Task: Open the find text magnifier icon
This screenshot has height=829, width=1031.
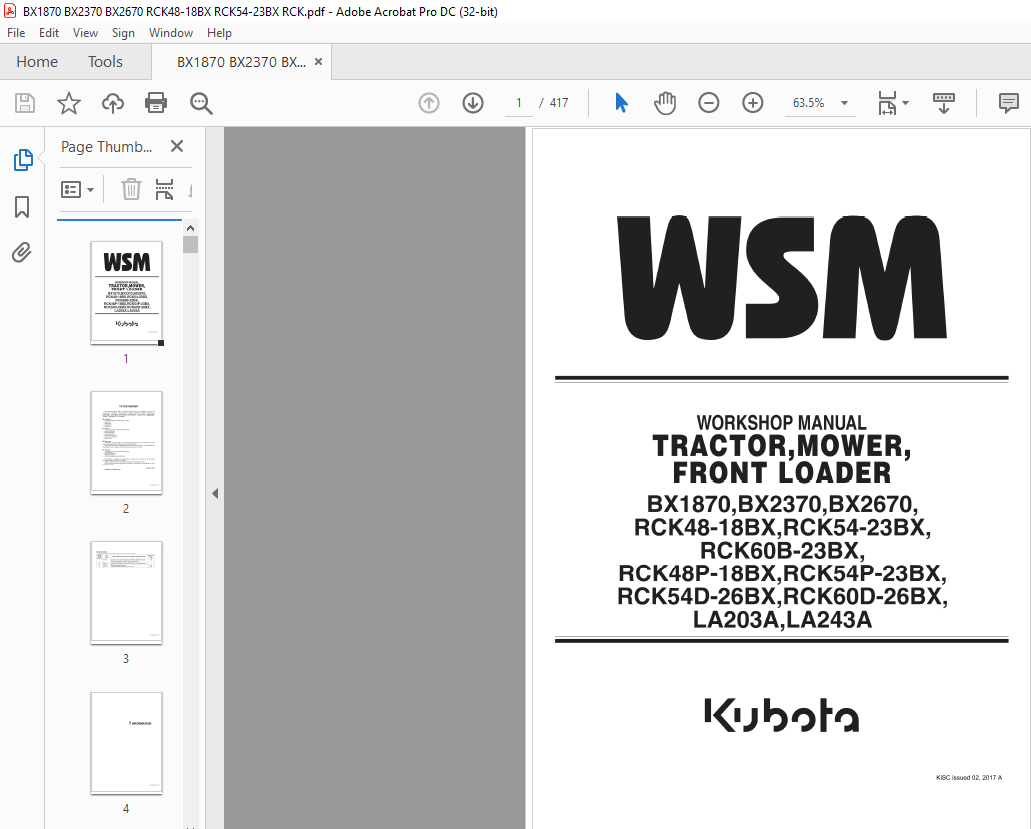Action: [x=201, y=103]
